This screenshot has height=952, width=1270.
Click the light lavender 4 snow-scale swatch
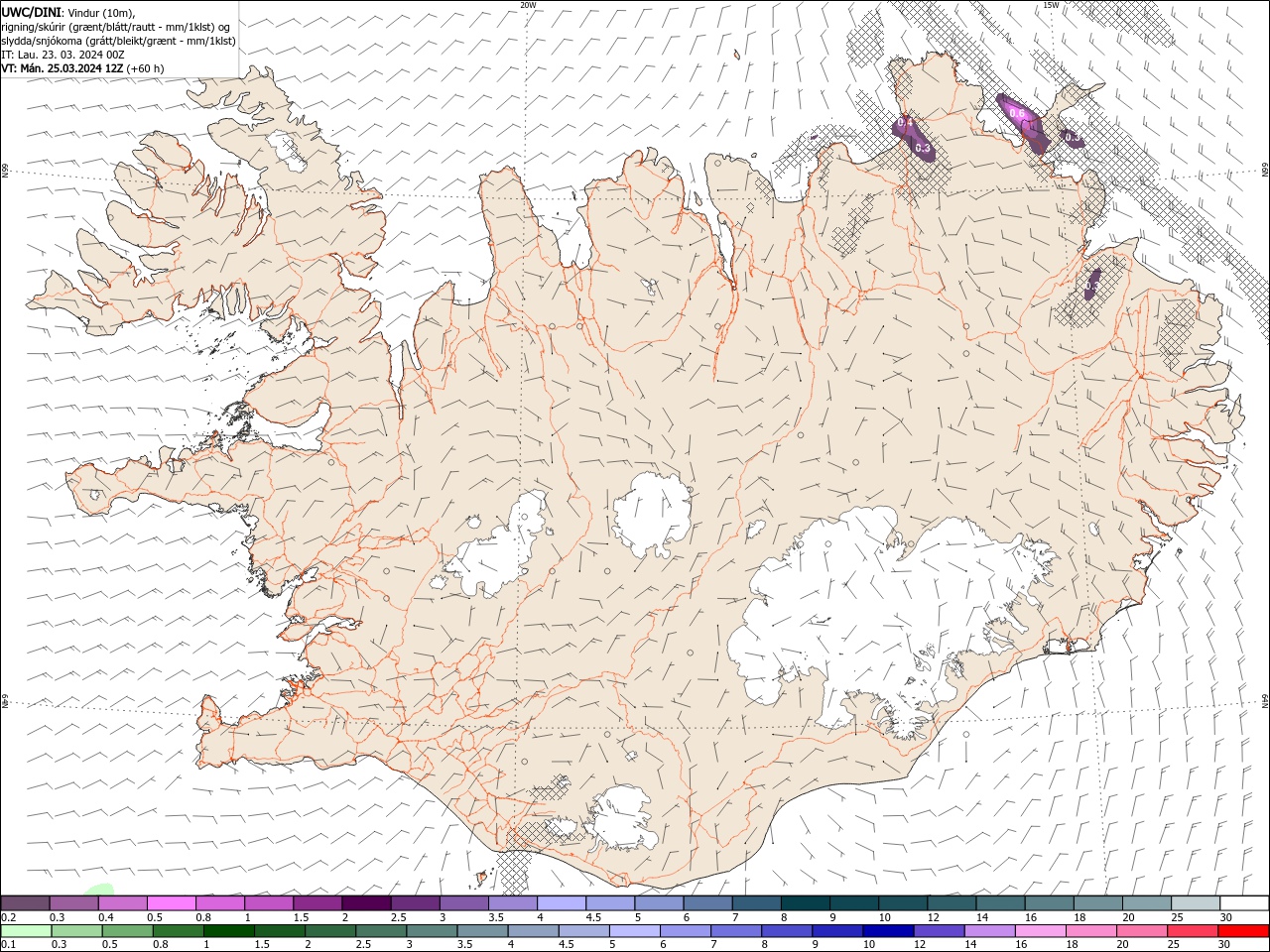(x=562, y=903)
